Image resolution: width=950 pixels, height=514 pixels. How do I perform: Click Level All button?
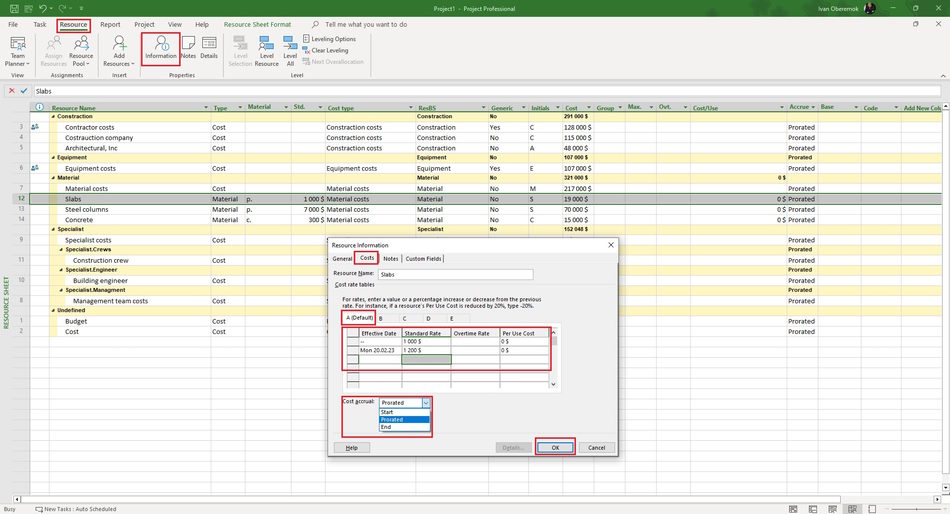[290, 51]
